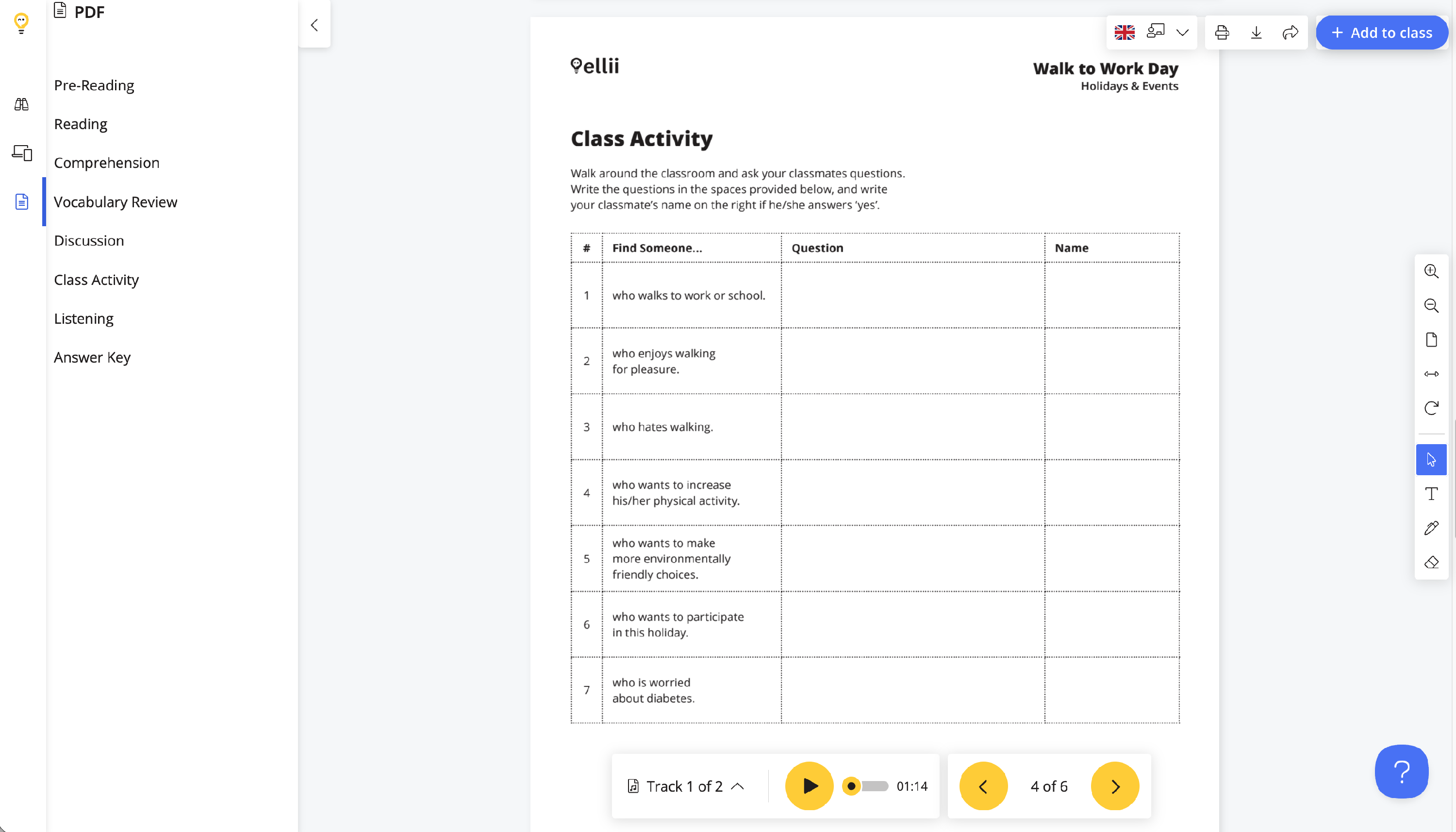Go to the next PDF page
This screenshot has width=1456, height=832.
[1114, 786]
